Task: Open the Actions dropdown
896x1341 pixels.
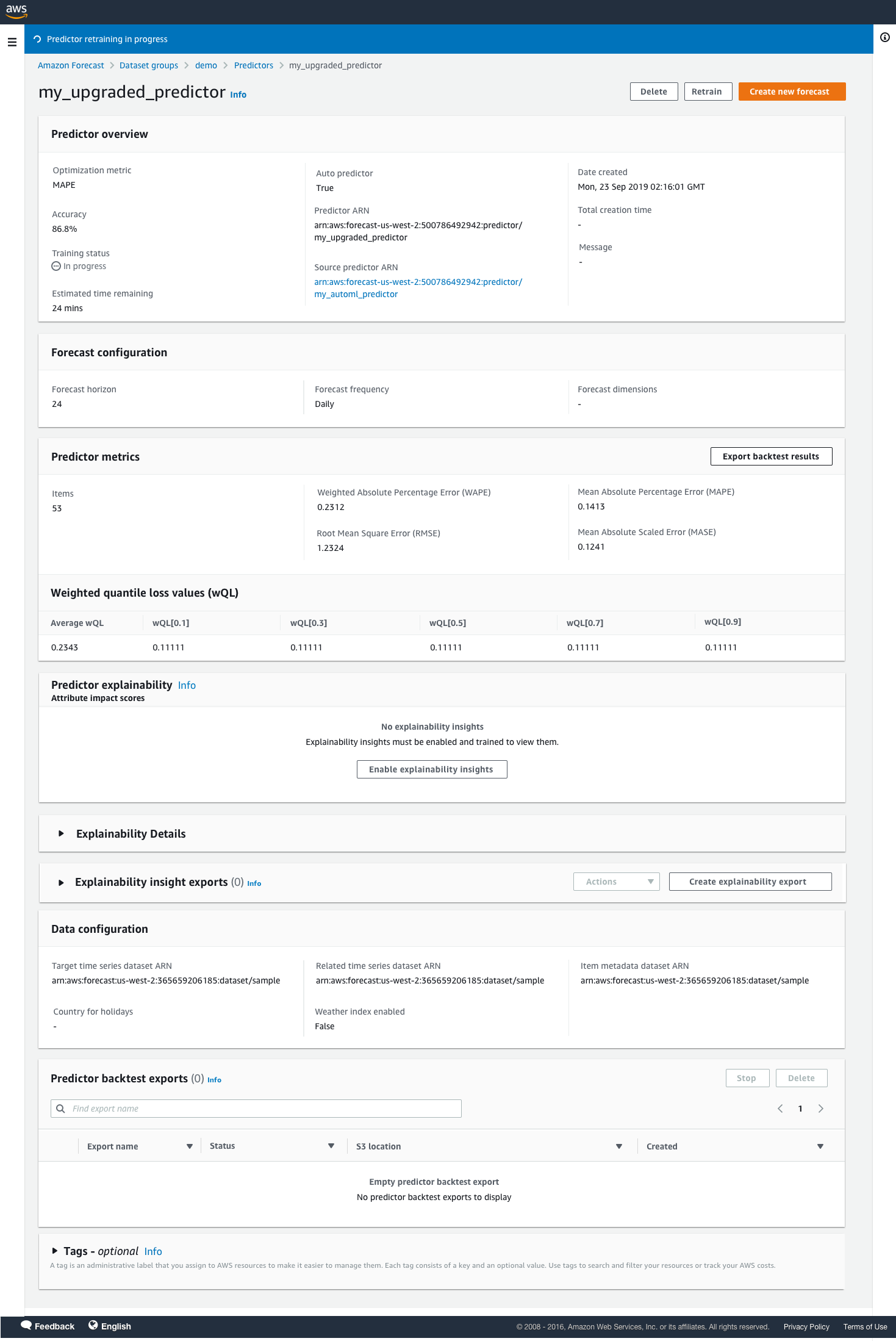Action: [x=616, y=882]
